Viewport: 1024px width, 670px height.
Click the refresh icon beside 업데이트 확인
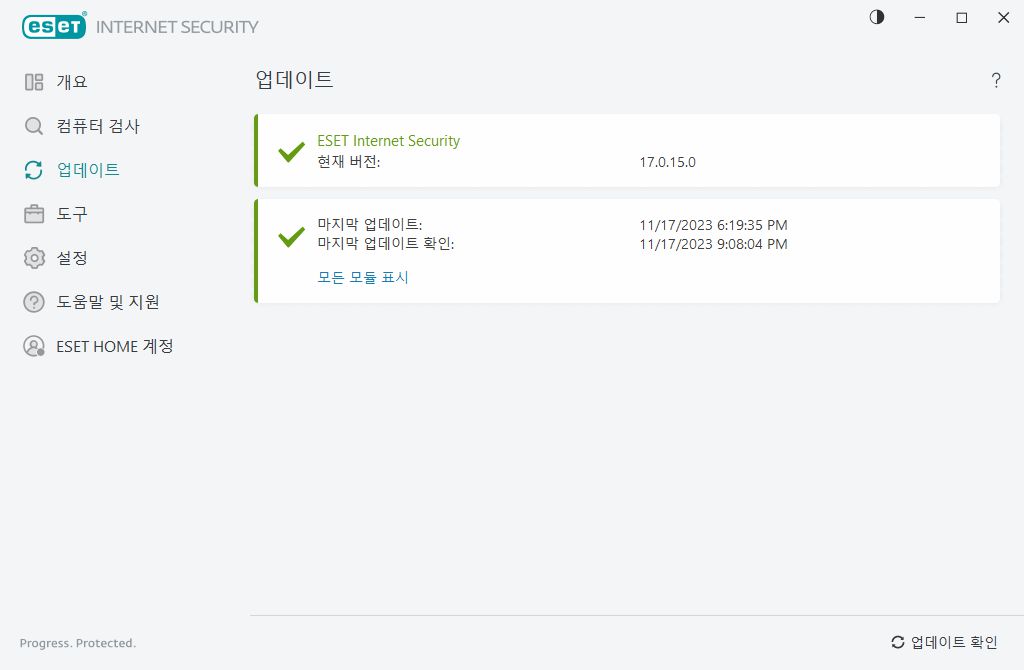[x=897, y=641]
